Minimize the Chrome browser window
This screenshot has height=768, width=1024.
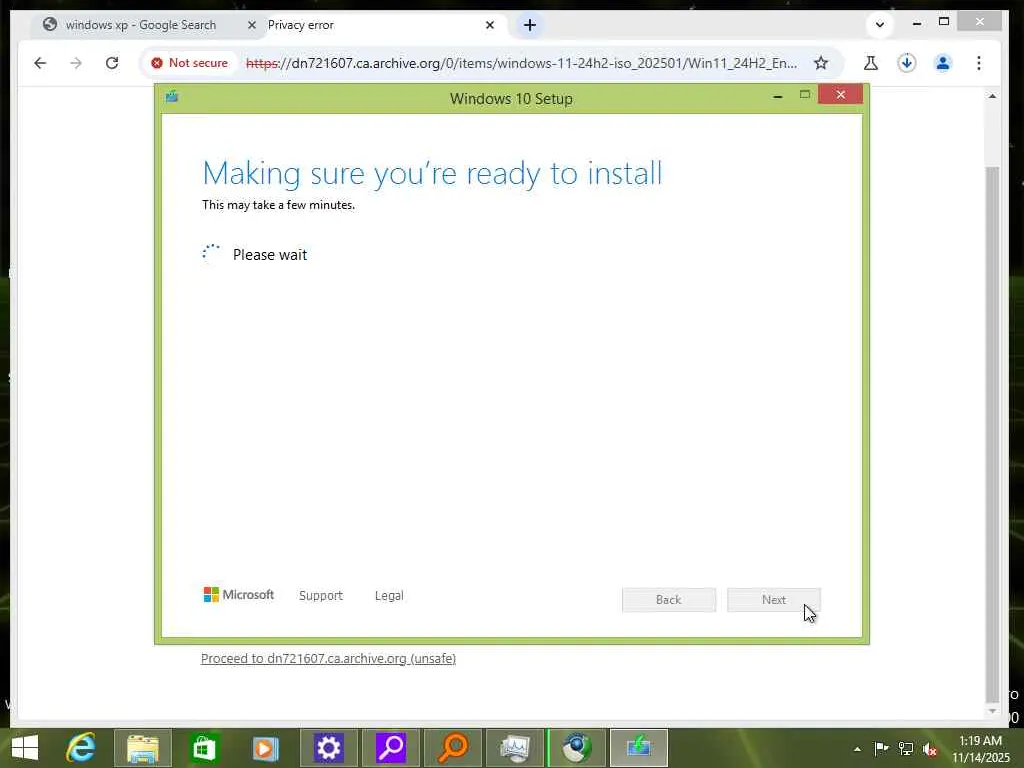click(x=917, y=24)
